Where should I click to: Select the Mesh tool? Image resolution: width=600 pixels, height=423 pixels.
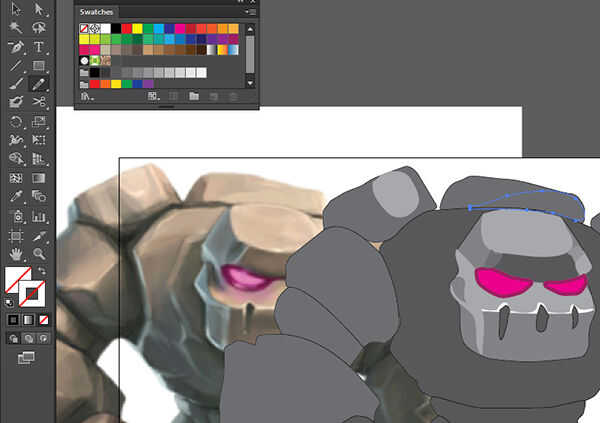point(16,178)
